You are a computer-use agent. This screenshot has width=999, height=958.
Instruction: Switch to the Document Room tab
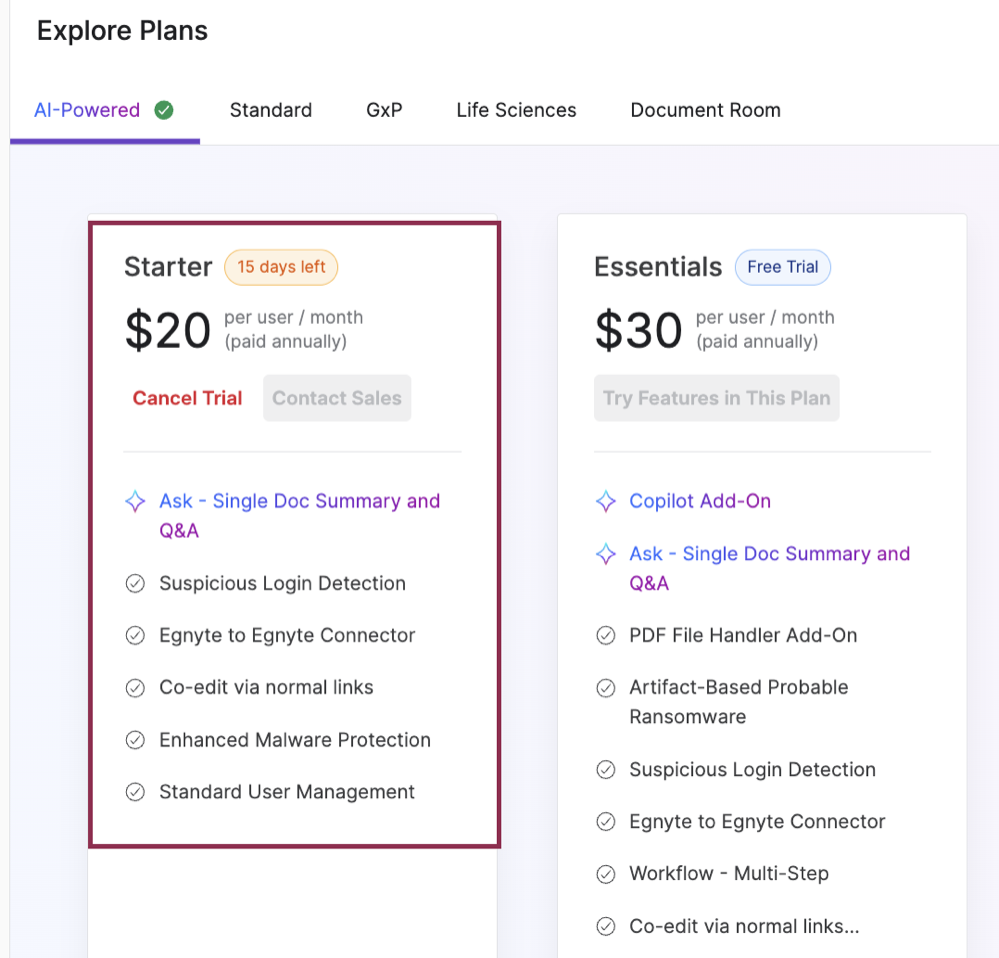705,110
